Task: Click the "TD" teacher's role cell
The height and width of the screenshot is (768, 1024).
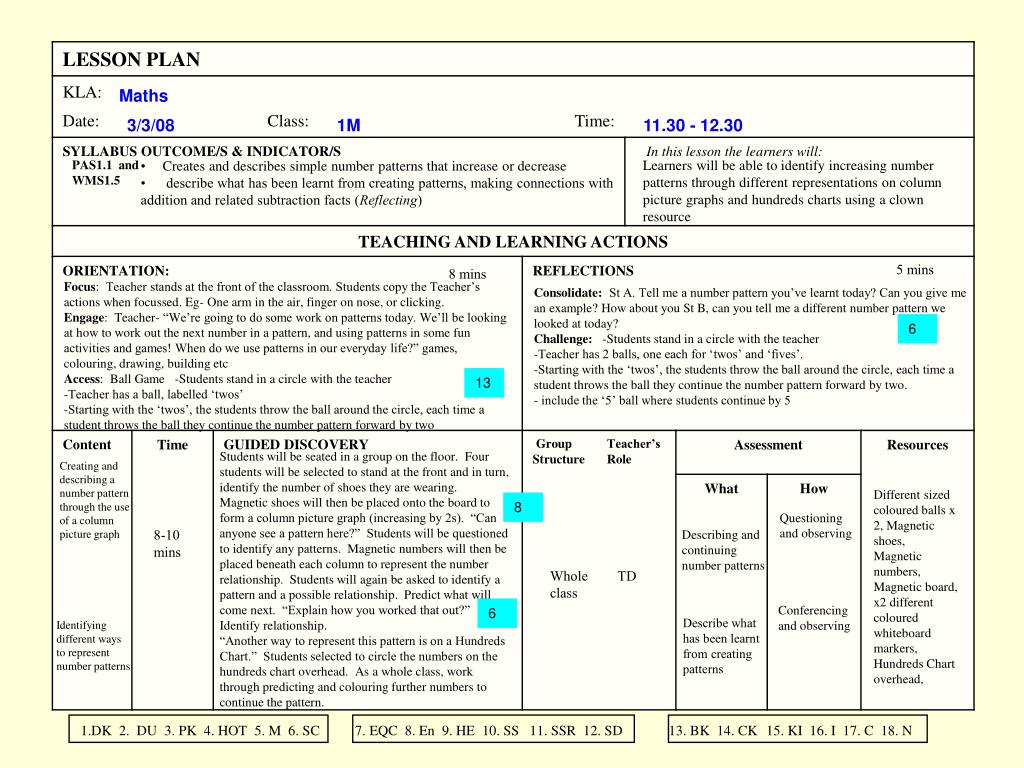Action: pyautogui.click(x=626, y=576)
